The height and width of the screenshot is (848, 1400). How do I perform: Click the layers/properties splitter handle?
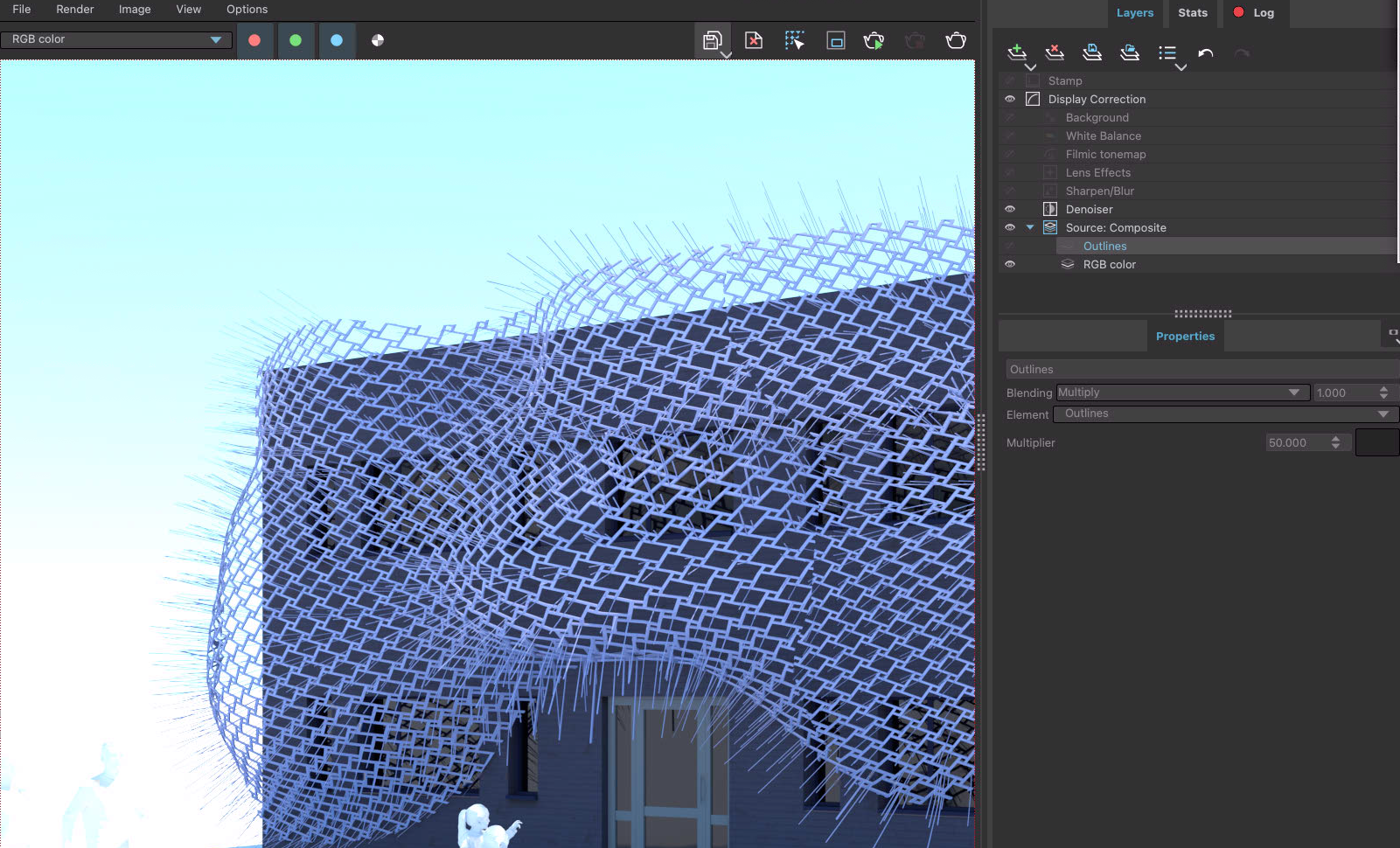pyautogui.click(x=1202, y=313)
